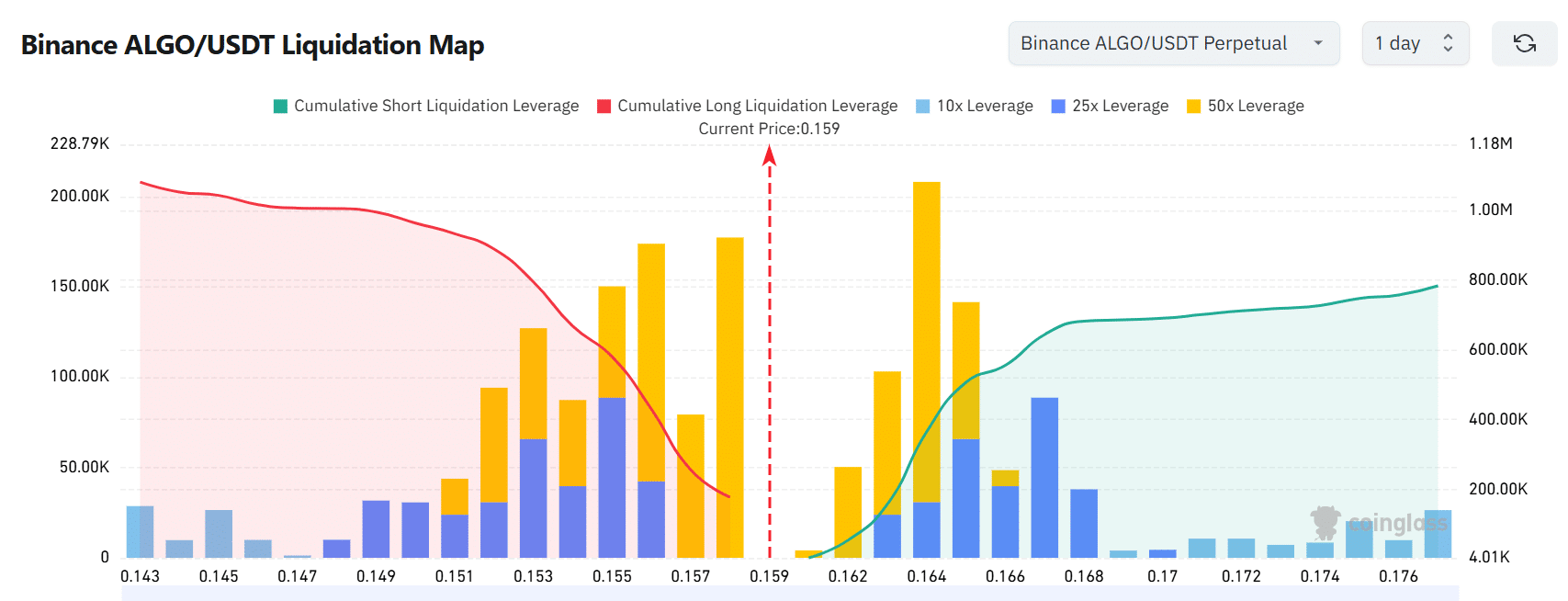Click the Binance ALGO/USDT Liquidation Map title

pyautogui.click(x=253, y=45)
